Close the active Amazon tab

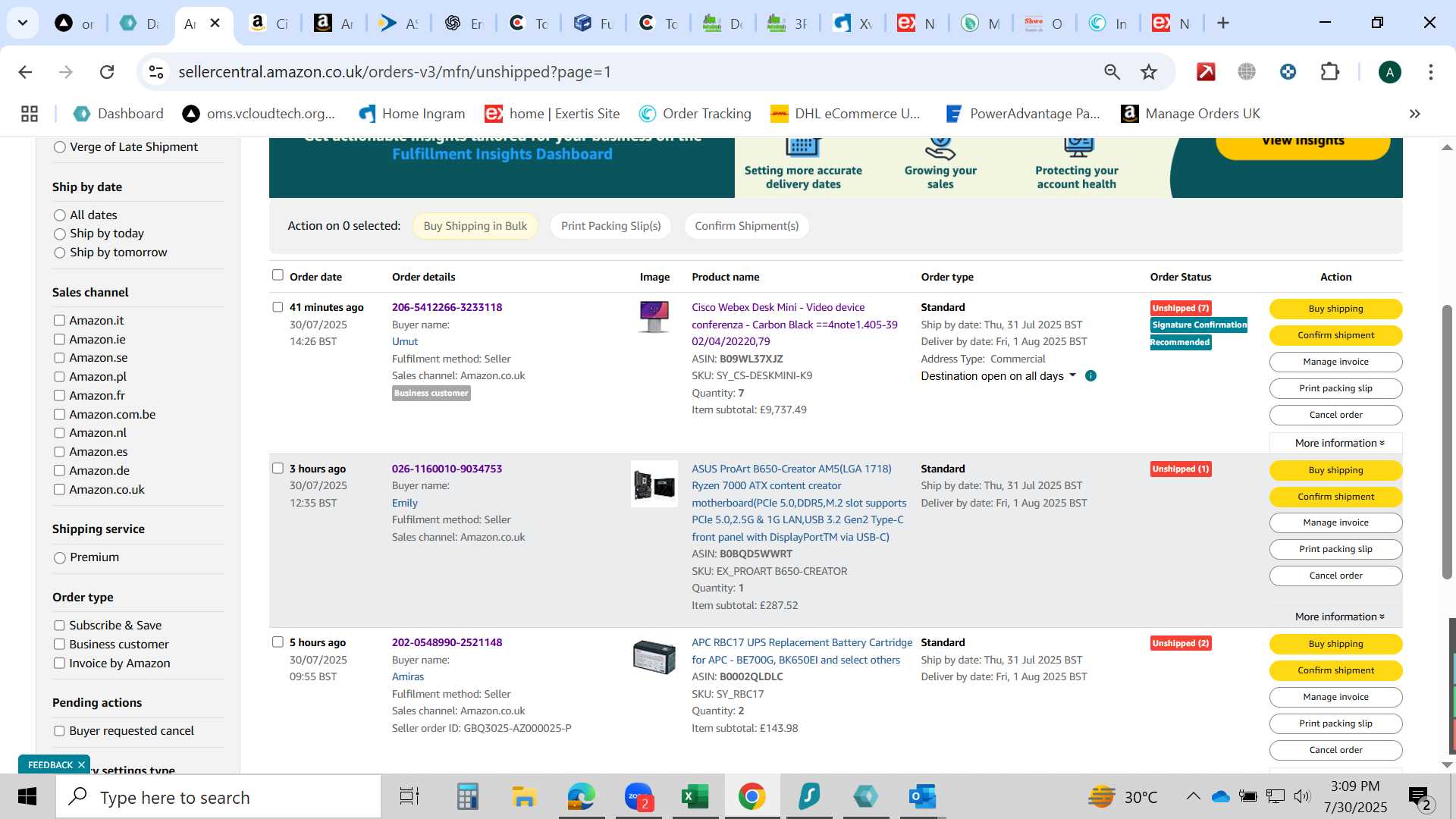coord(215,23)
